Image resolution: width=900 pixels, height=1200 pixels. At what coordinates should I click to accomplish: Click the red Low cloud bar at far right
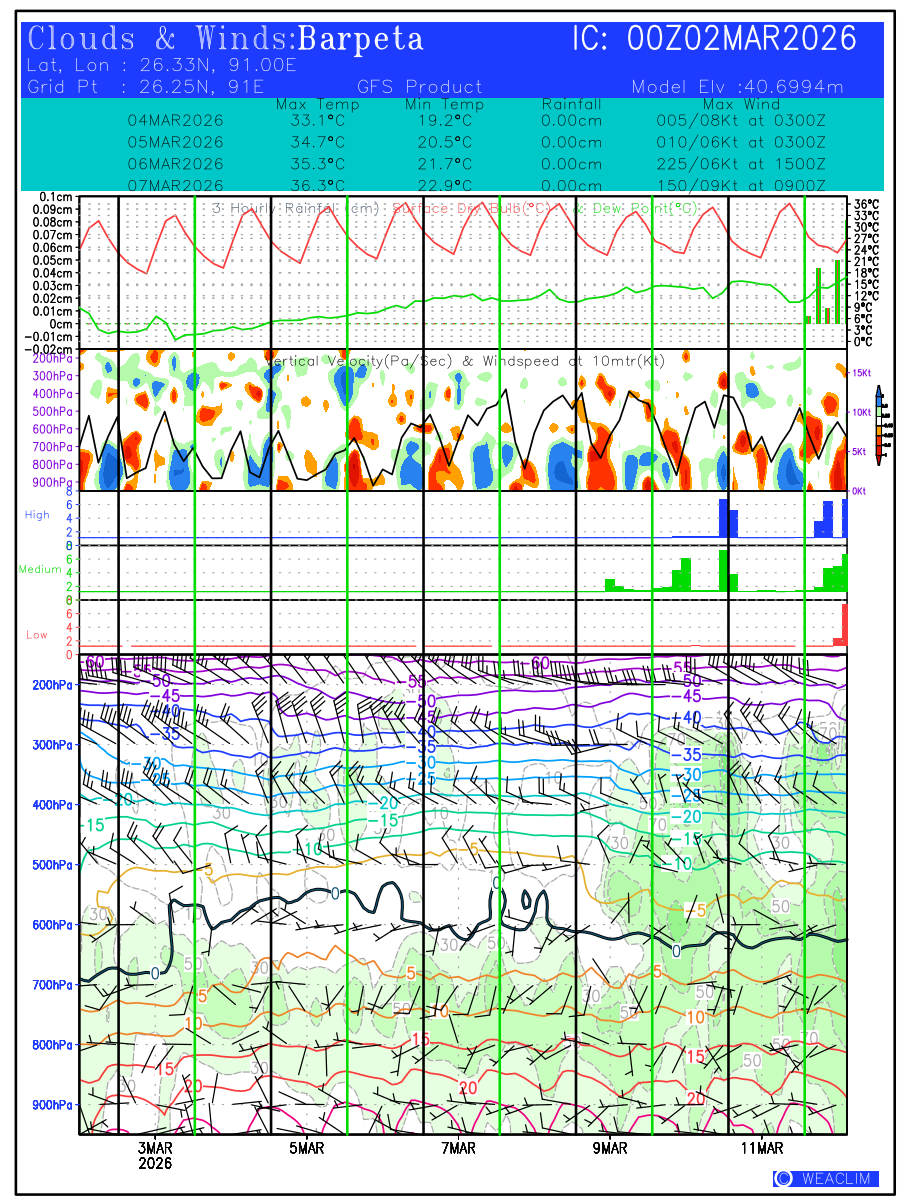[x=843, y=625]
